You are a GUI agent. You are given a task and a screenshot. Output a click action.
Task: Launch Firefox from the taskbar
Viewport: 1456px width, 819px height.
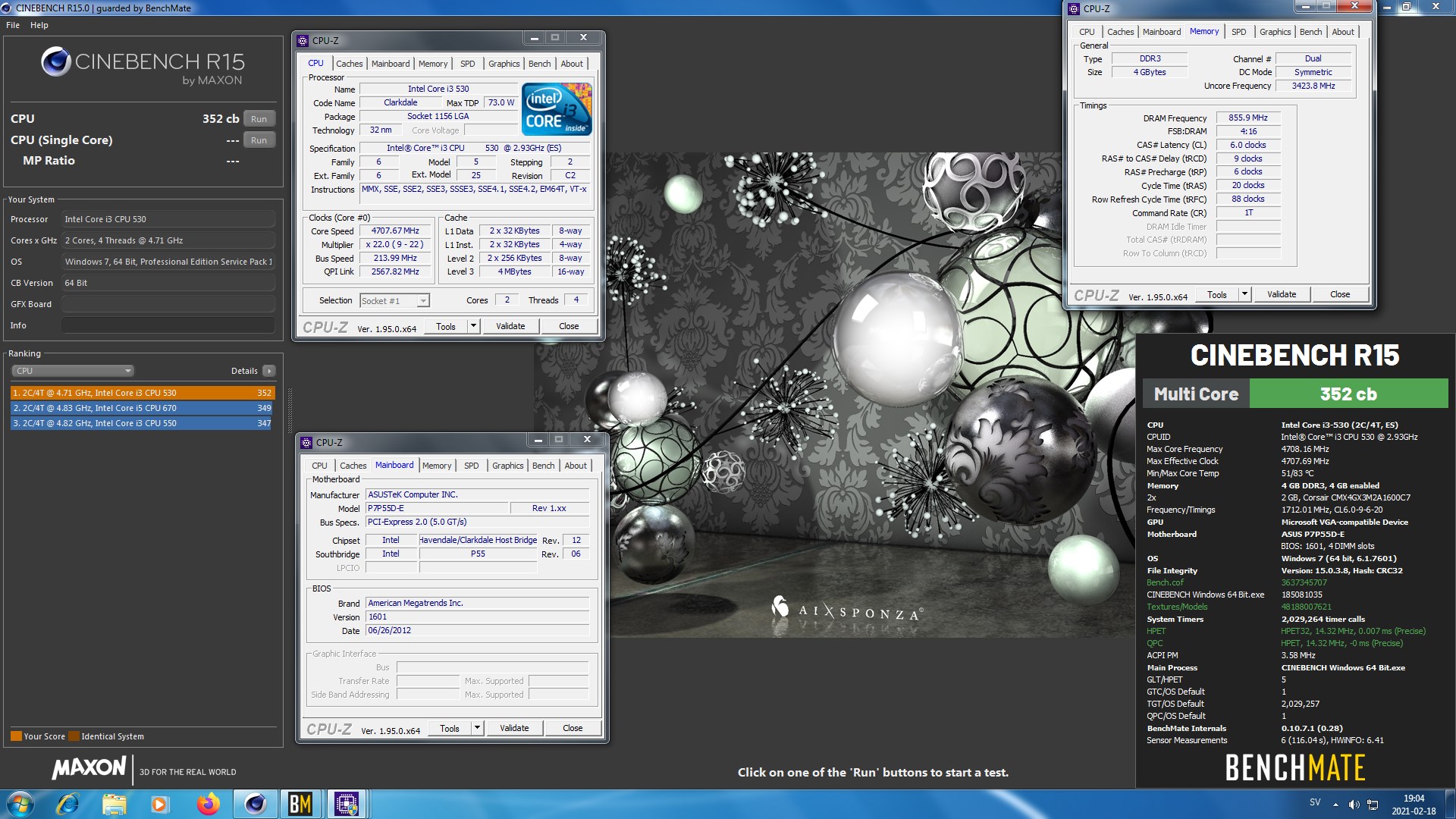208,804
